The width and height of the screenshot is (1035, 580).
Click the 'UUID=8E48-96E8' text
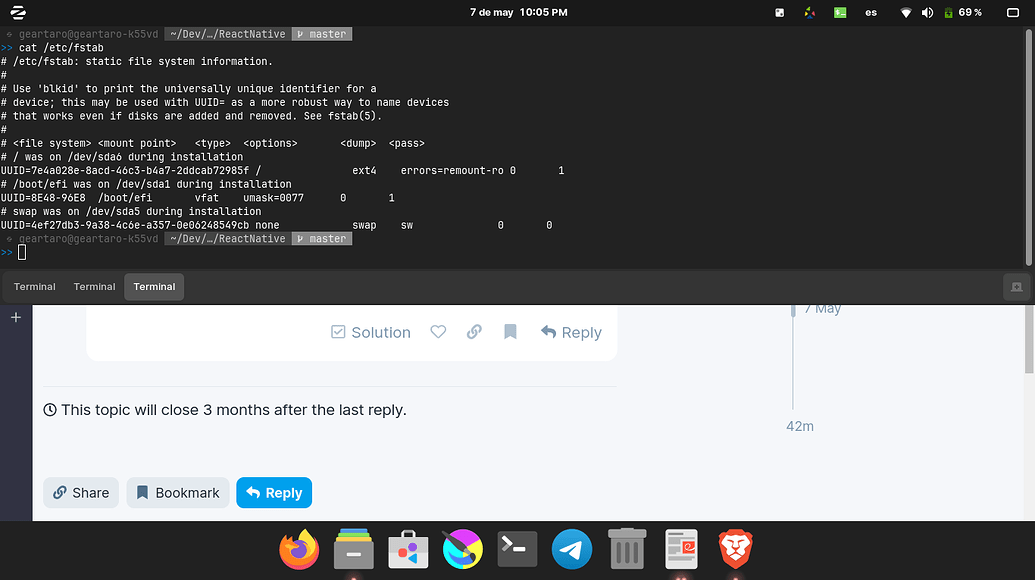point(43,198)
